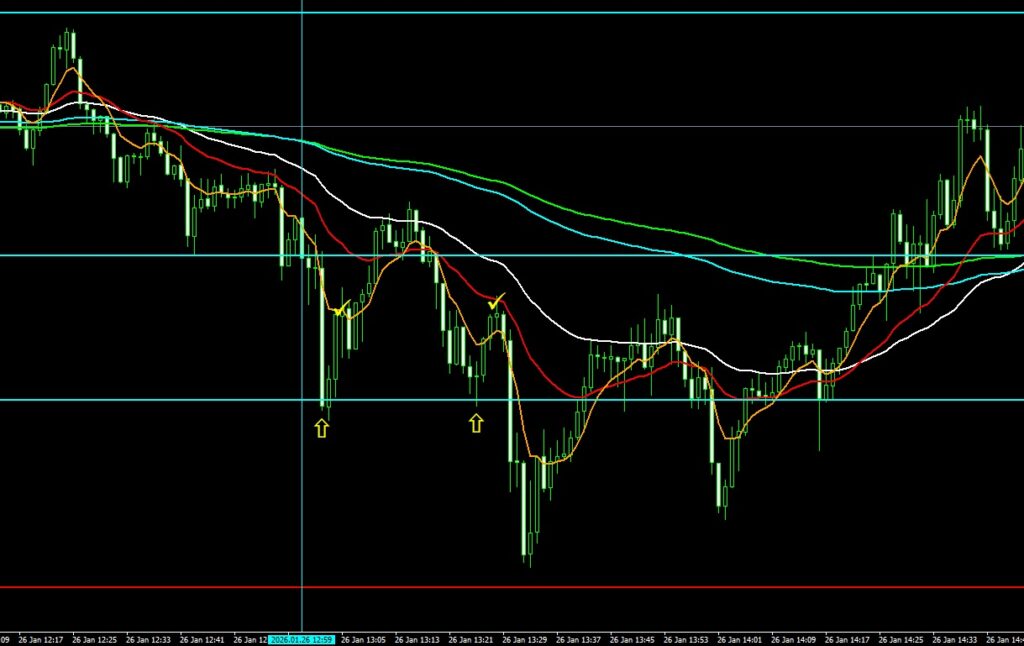1024x646 pixels.
Task: Select the red horizontal line at bottom
Action: 600,587
